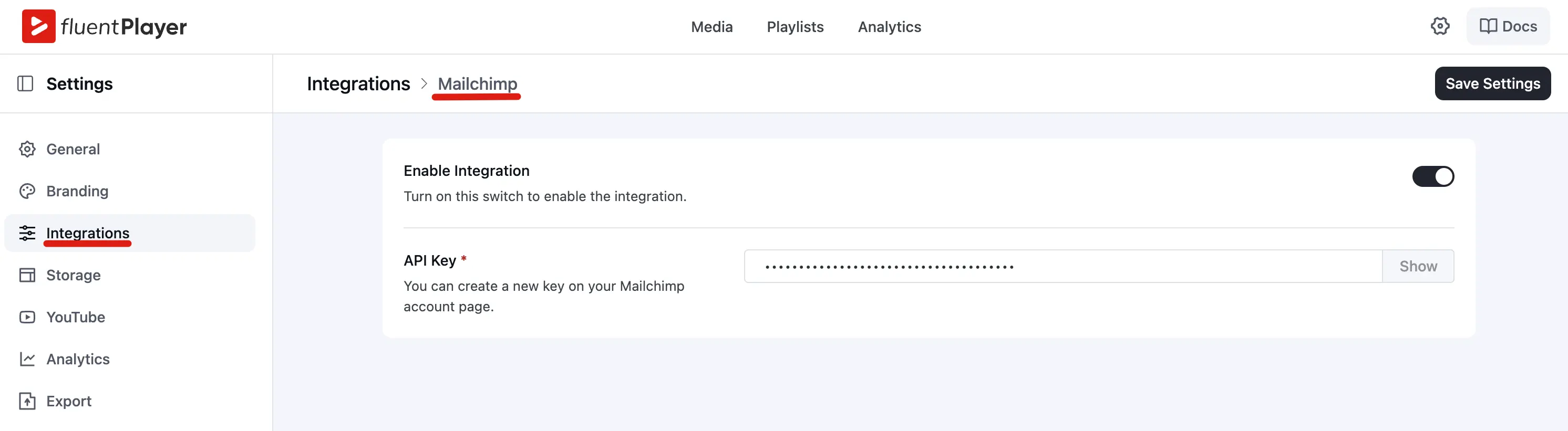The image size is (1568, 431).
Task: Open the Docs button
Action: pyautogui.click(x=1508, y=26)
